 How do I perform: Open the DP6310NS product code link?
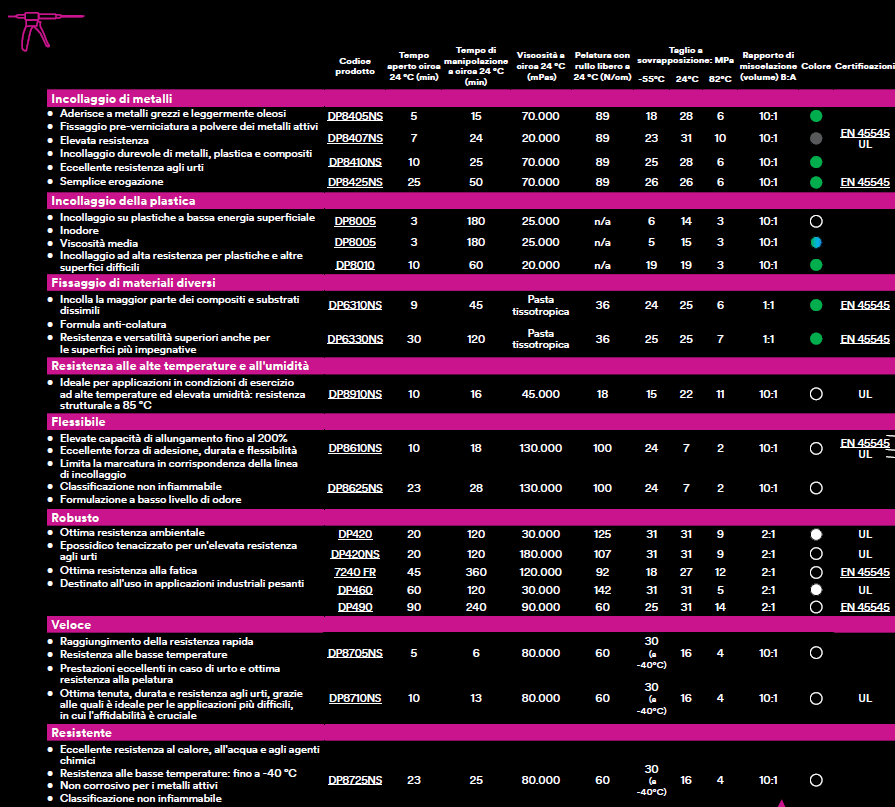click(x=355, y=305)
